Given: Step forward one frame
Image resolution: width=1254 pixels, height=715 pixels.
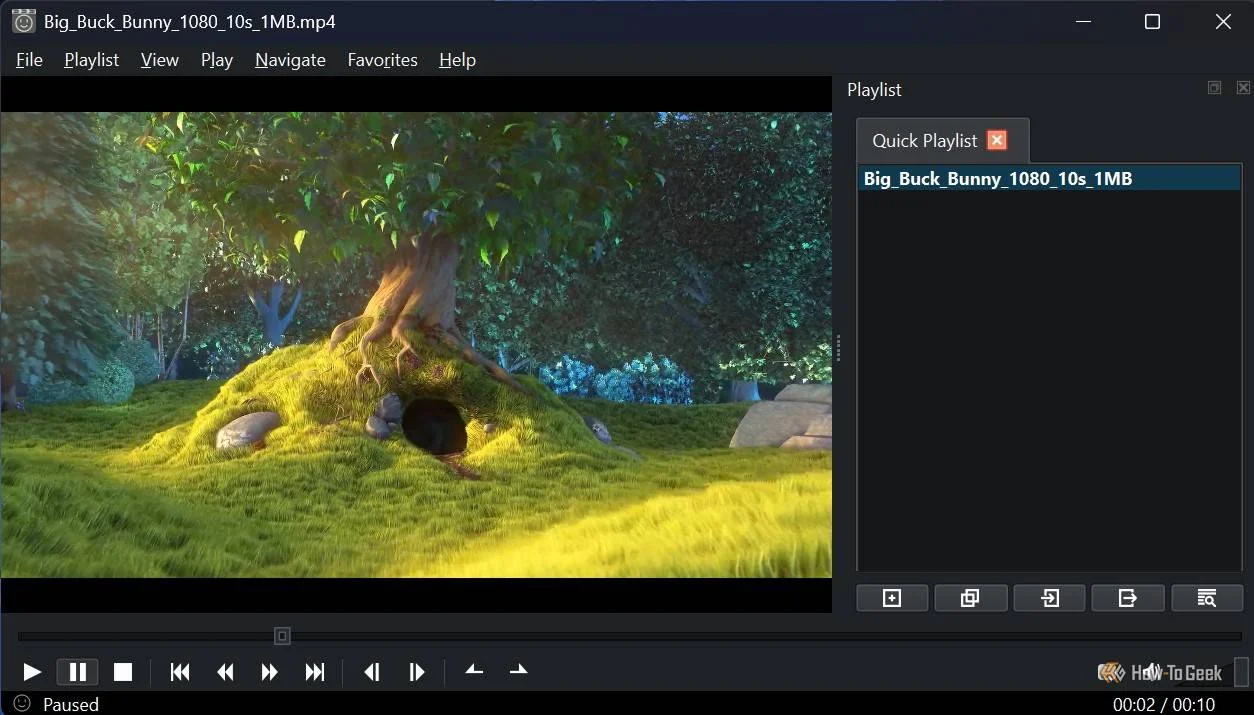Looking at the screenshot, I should [417, 672].
